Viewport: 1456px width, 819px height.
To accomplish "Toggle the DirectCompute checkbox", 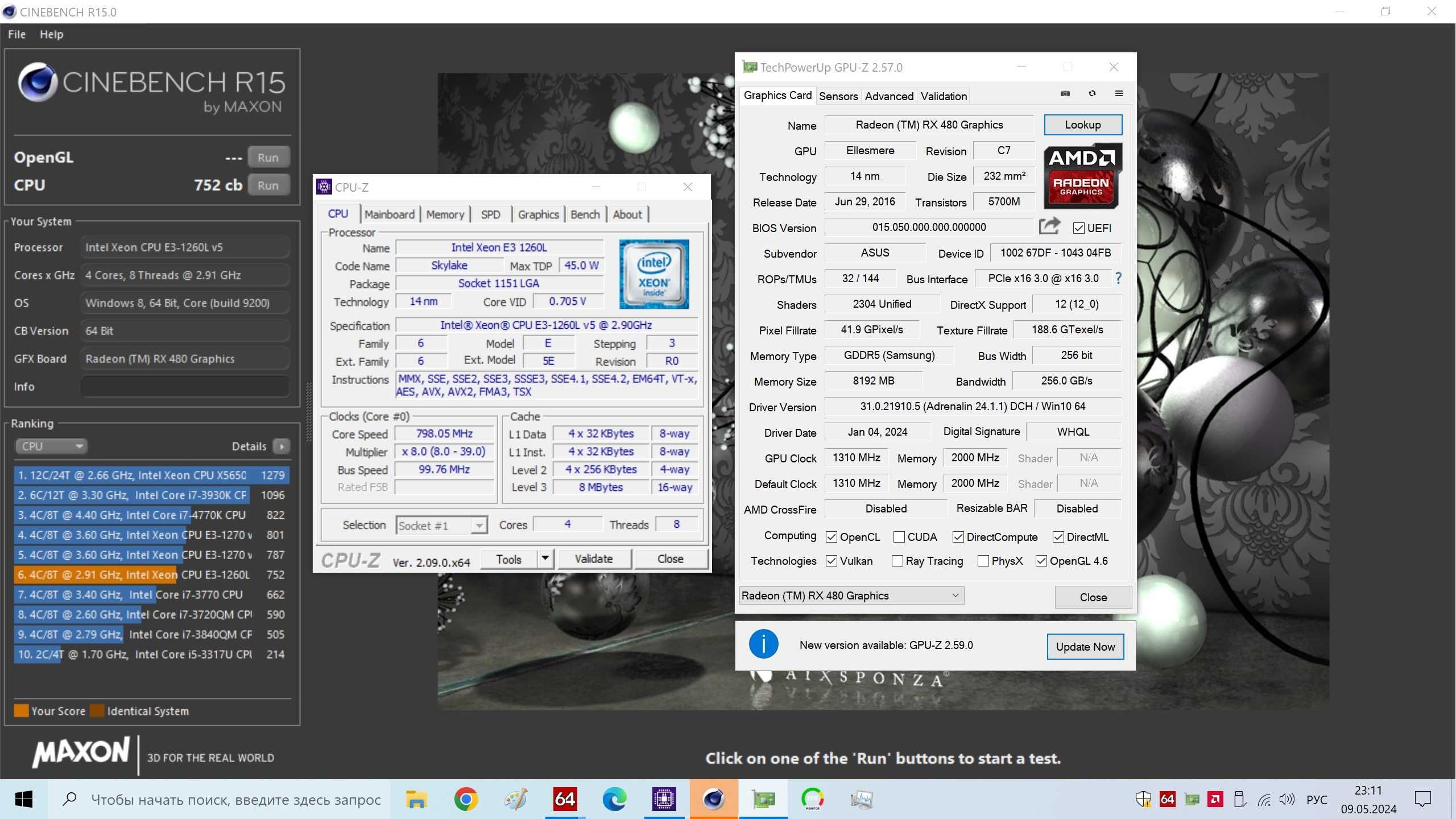I will pos(958,537).
